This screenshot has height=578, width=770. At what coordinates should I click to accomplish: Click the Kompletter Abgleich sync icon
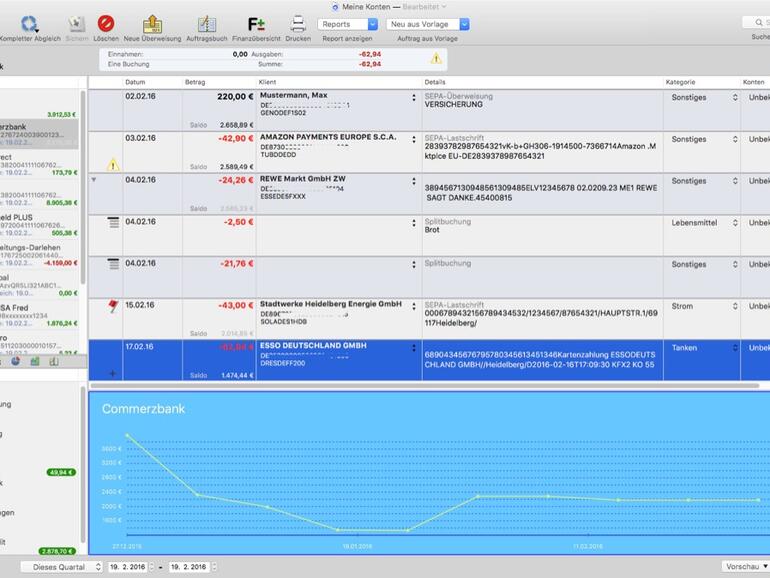click(x=29, y=22)
